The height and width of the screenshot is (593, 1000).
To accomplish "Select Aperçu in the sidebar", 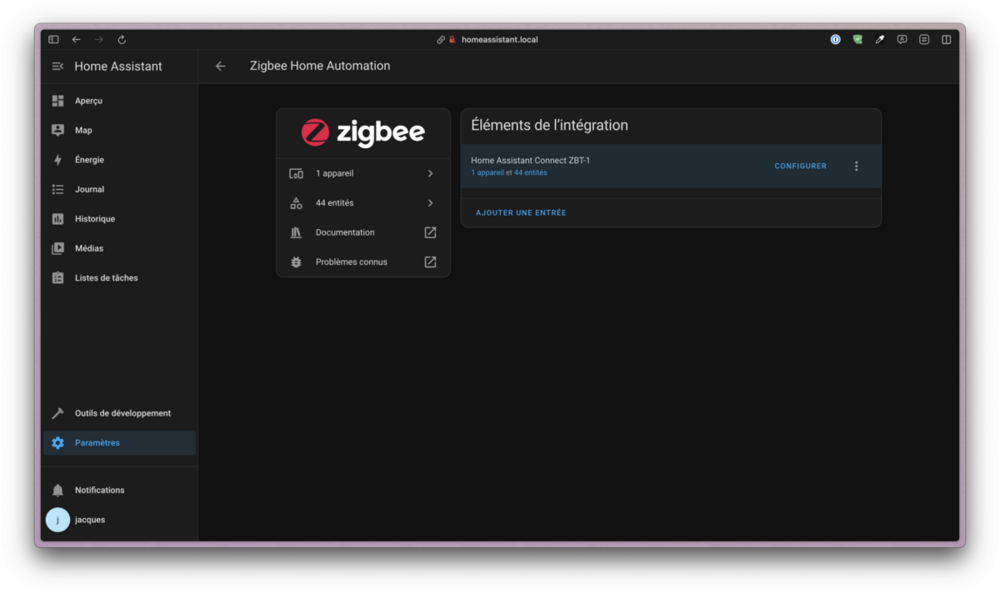I will click(119, 101).
